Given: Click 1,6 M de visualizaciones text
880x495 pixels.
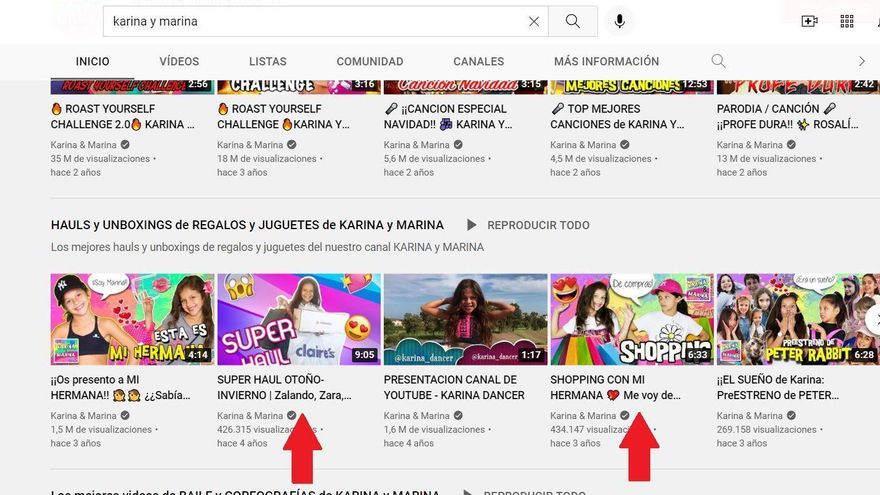Looking at the screenshot, I should 434,430.
